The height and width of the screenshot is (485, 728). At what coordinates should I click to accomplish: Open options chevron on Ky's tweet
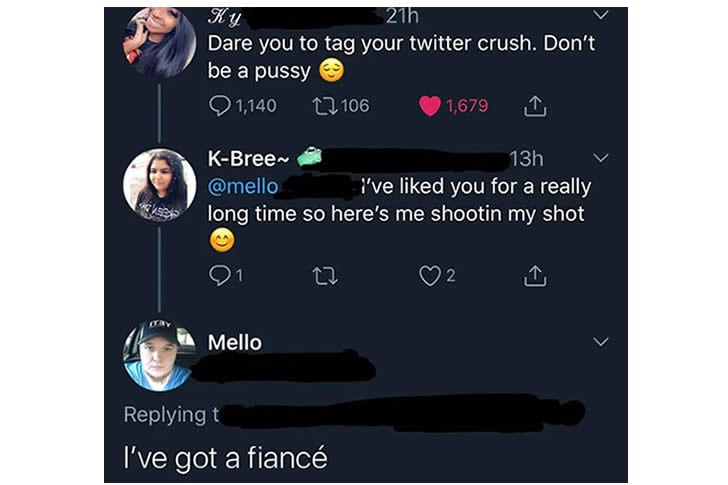(x=600, y=15)
